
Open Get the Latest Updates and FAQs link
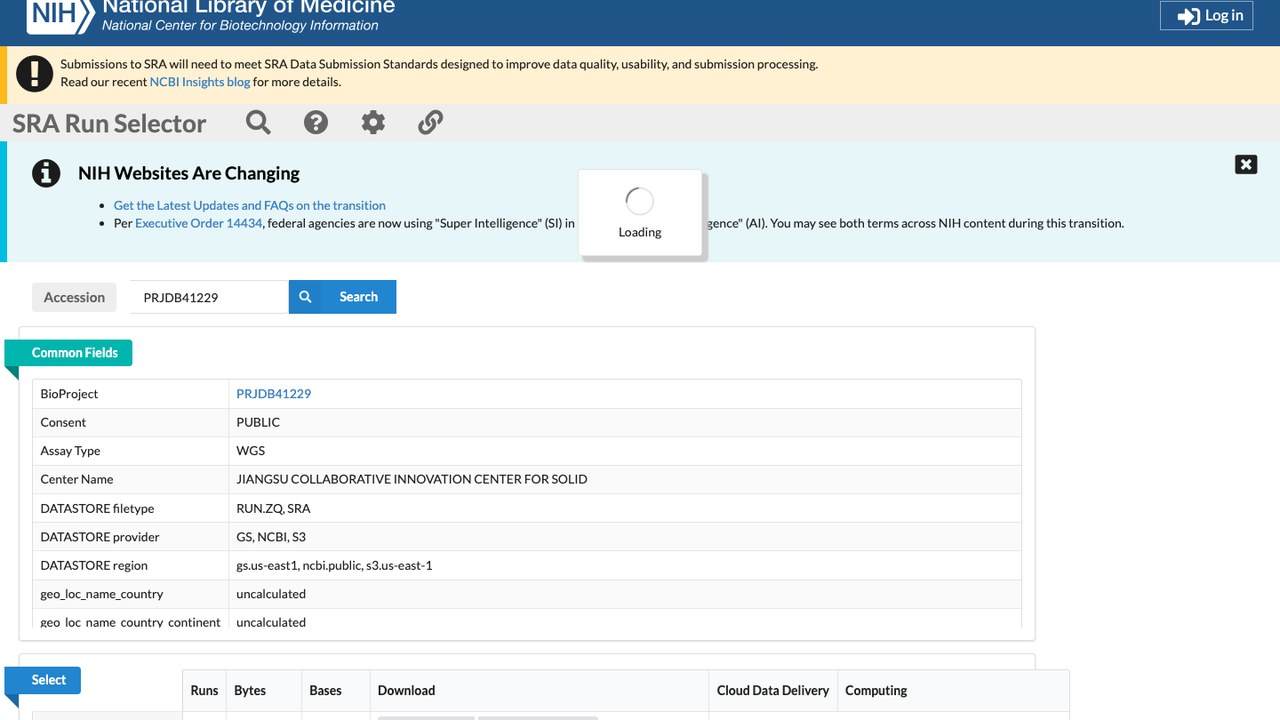(x=250, y=205)
